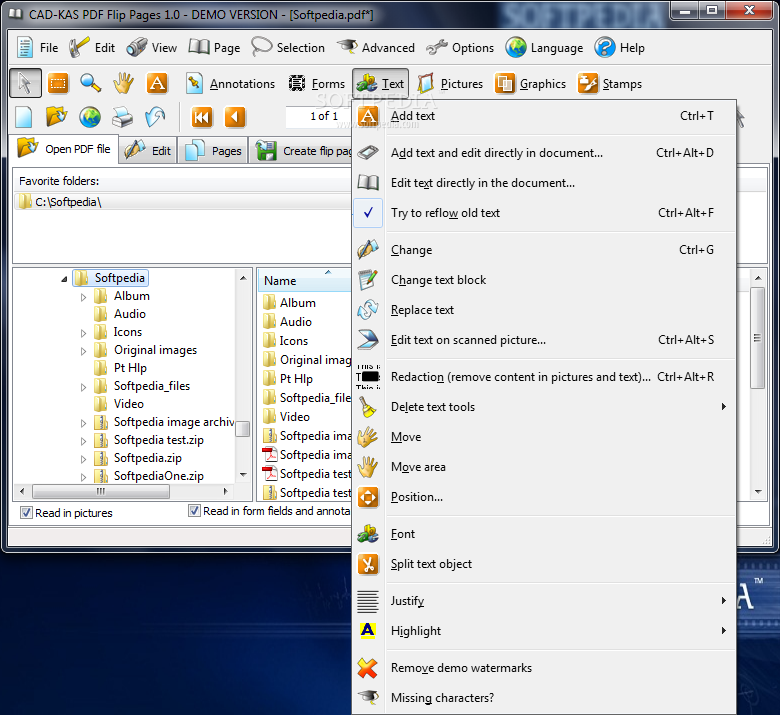Viewport: 780px width, 715px height.
Task: Switch to the Pages tab
Action: tap(214, 151)
